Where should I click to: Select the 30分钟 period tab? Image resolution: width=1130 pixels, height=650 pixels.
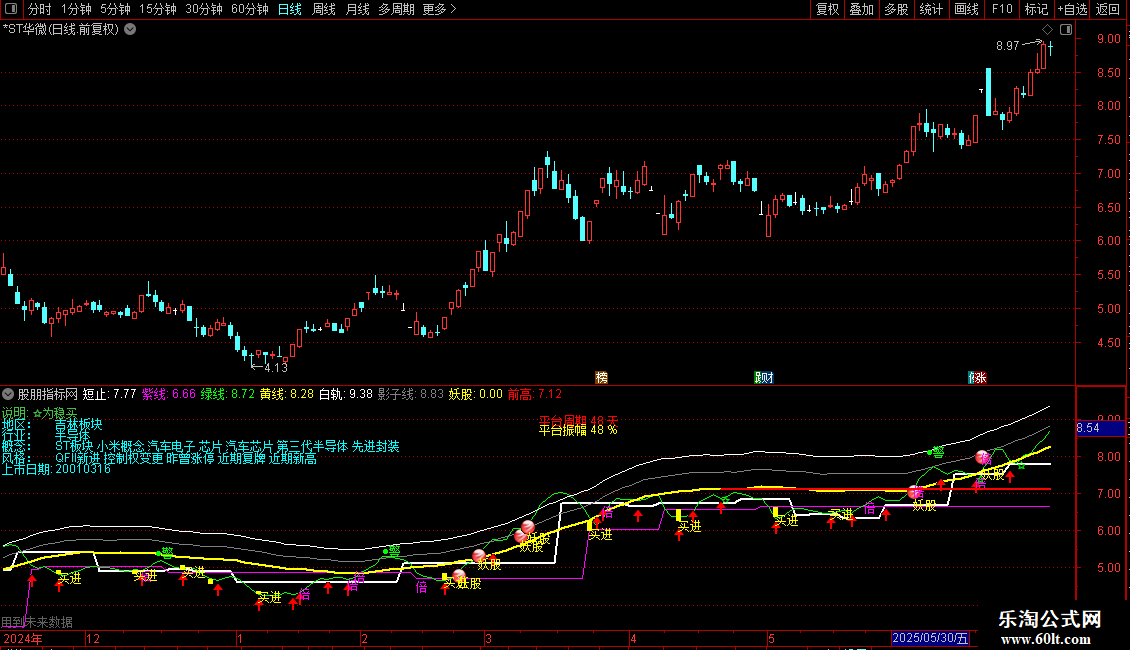(x=204, y=9)
